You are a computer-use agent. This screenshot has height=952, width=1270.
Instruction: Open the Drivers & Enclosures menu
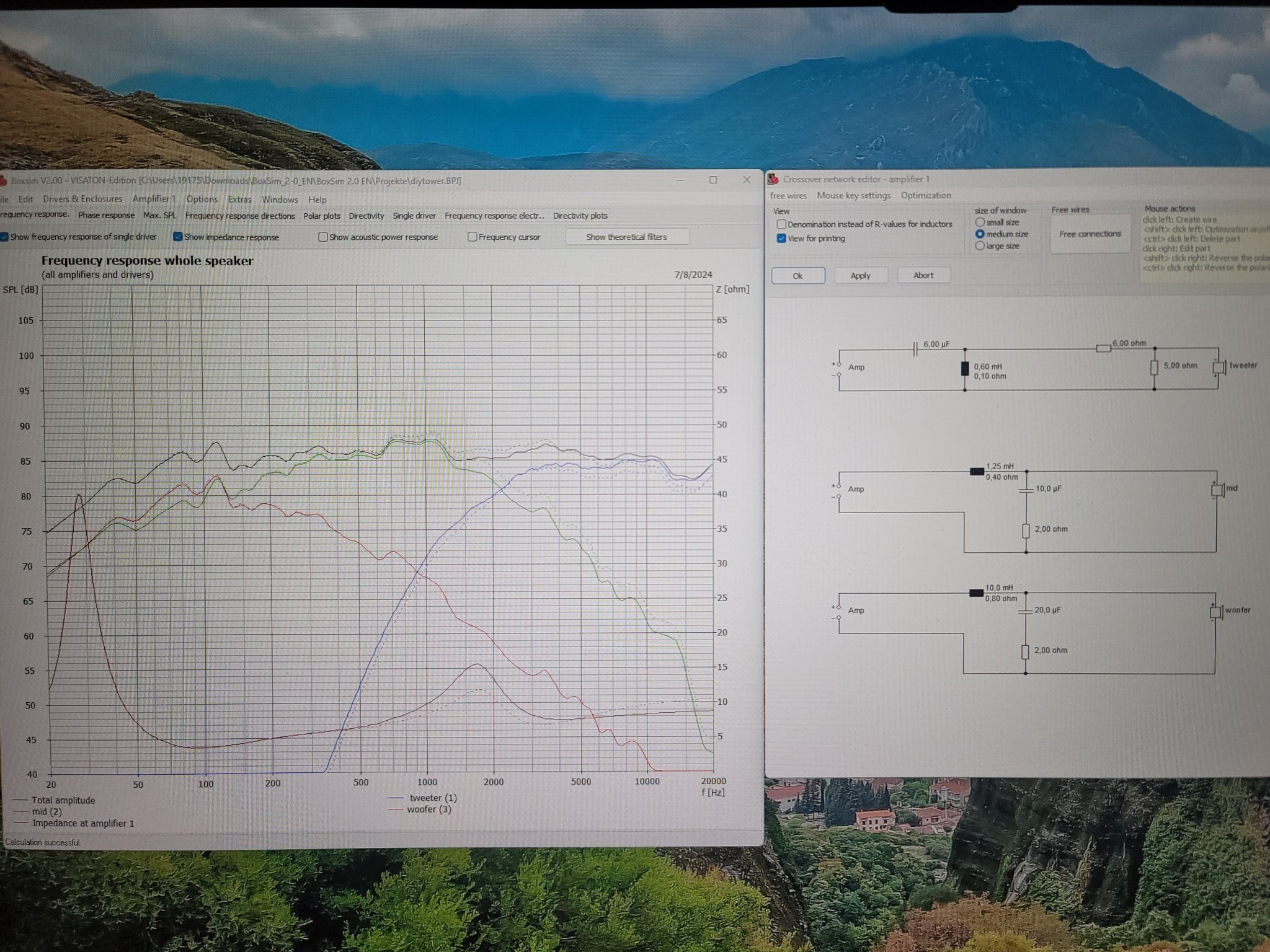[82, 199]
